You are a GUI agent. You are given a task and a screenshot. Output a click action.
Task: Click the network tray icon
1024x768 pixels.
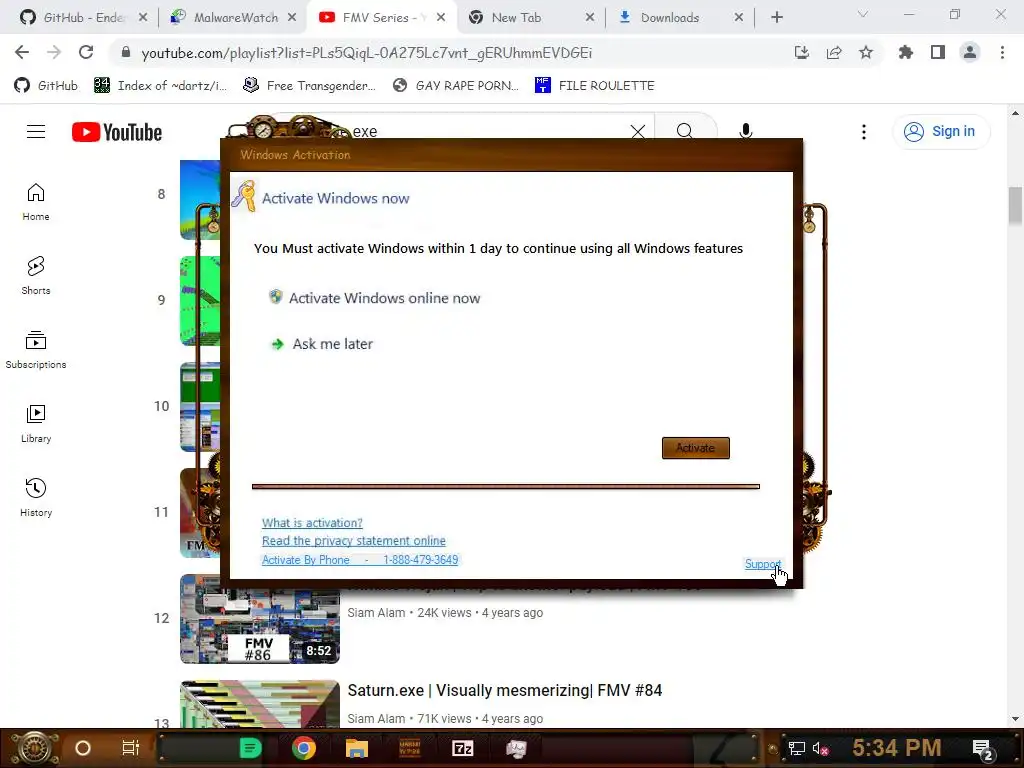pyautogui.click(x=797, y=748)
